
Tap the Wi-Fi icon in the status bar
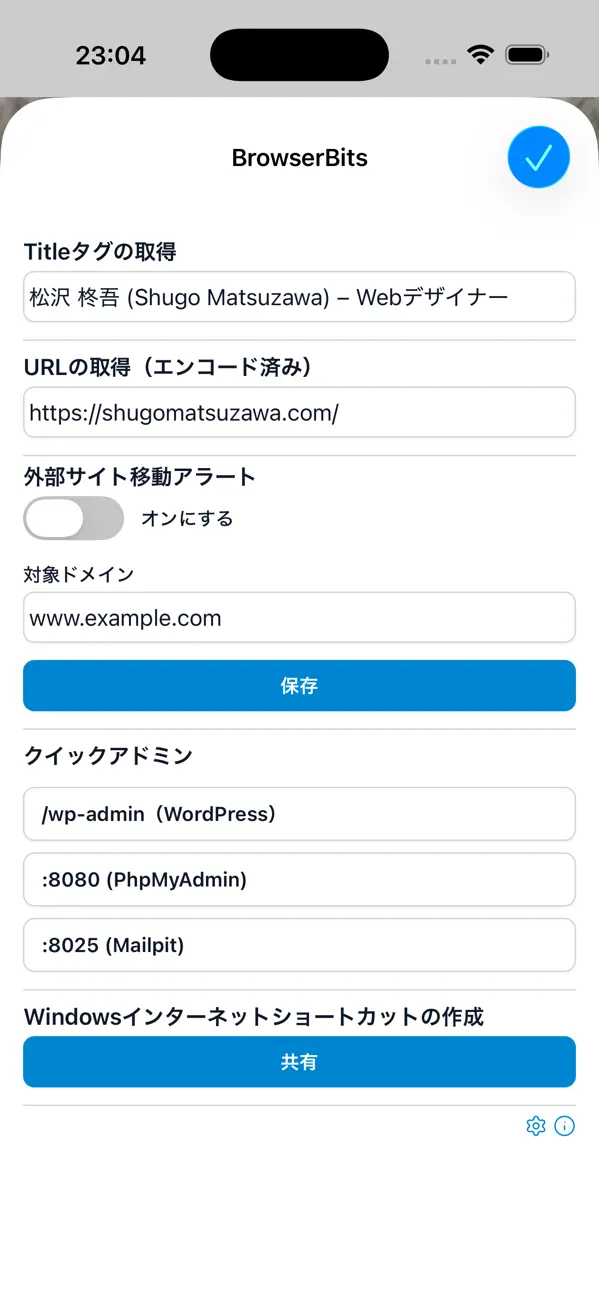(x=480, y=55)
